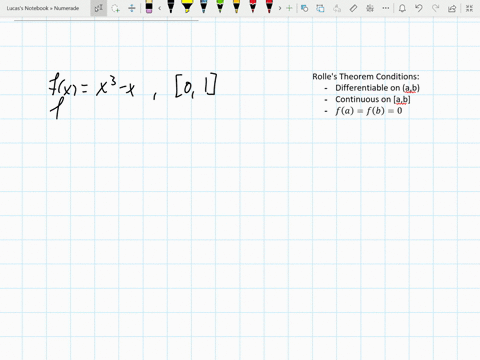
Task: Open the more options ellipsis menu
Action: pos(386,8)
